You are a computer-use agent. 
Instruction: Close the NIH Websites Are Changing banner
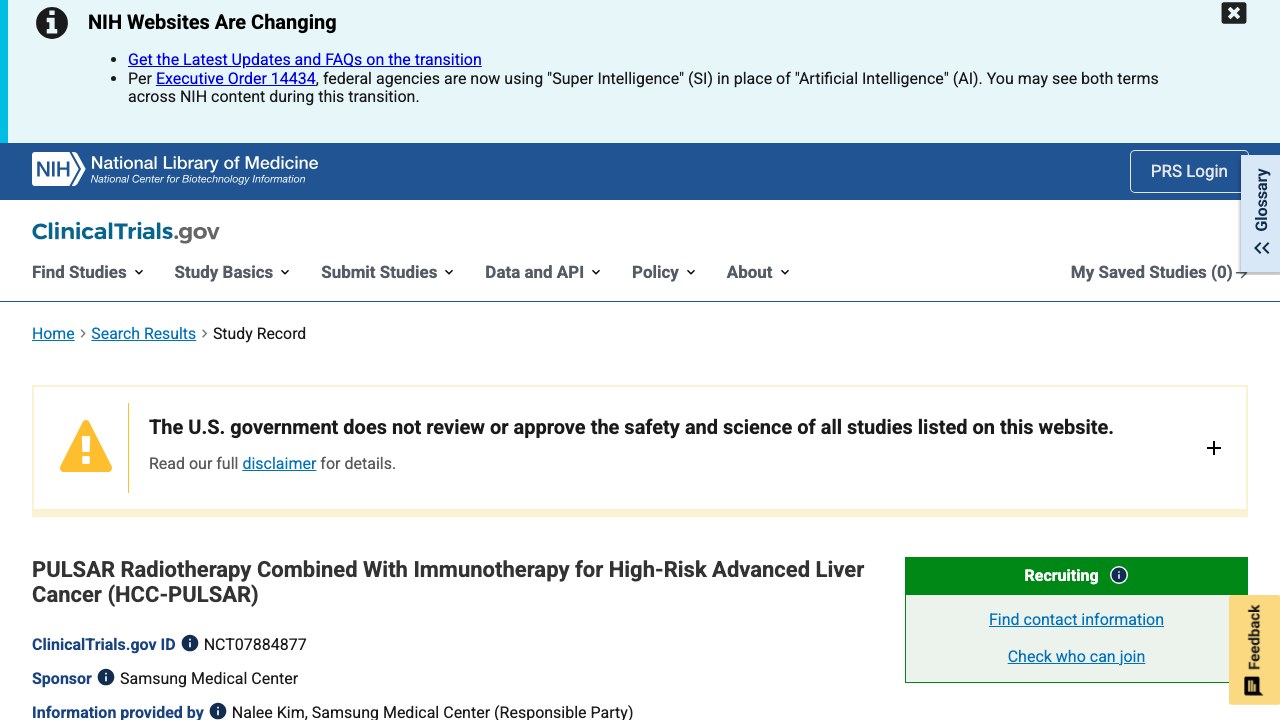tap(1234, 13)
